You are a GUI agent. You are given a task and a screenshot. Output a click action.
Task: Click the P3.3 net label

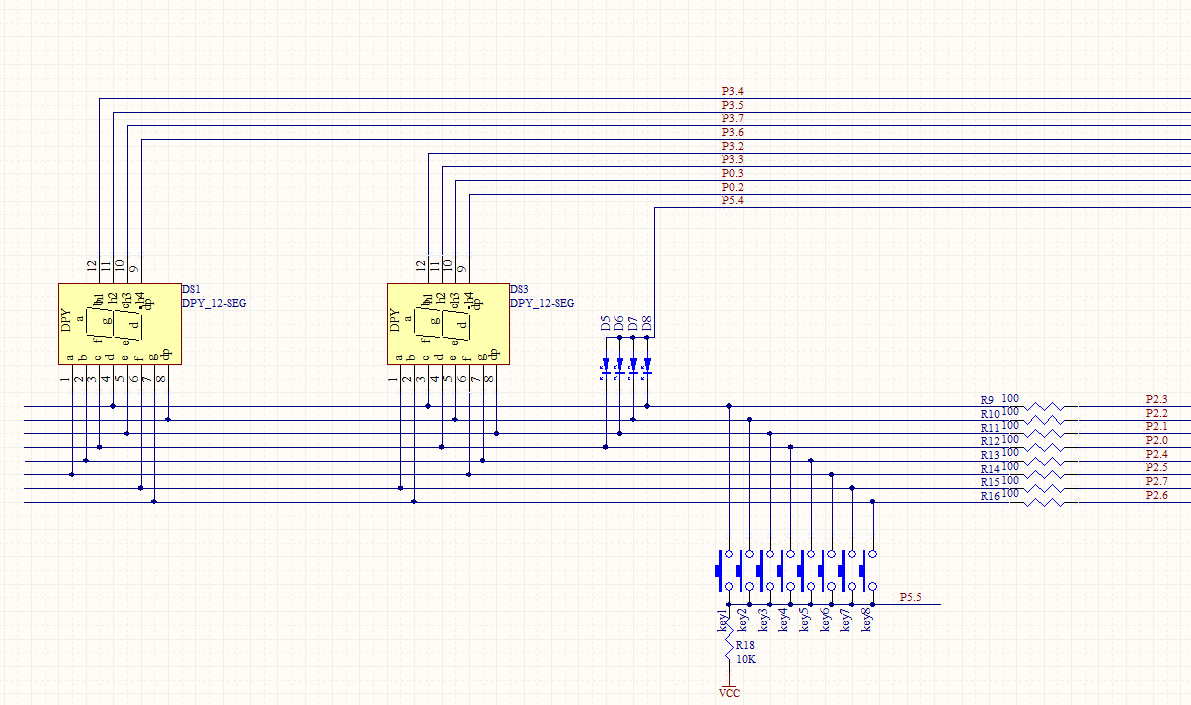click(x=732, y=160)
